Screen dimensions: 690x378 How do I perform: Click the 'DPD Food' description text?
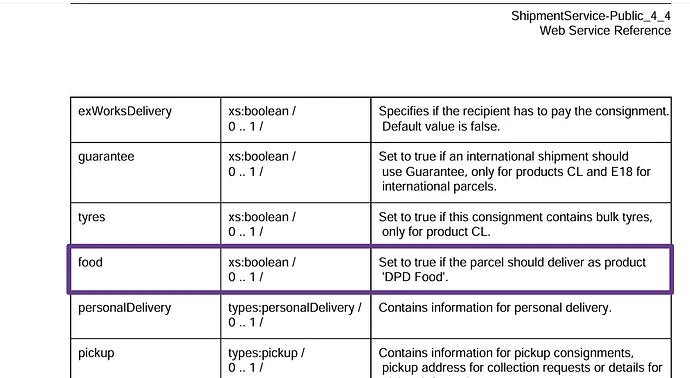point(415,277)
